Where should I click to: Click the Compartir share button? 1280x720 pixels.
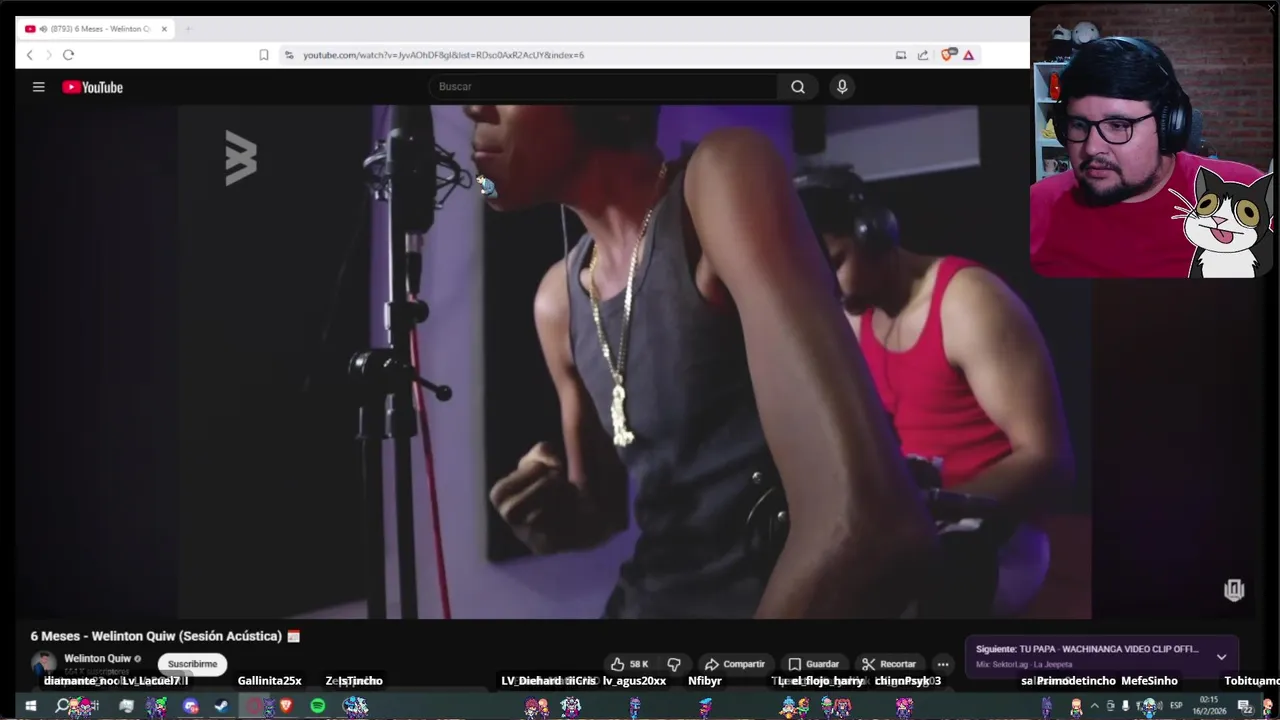click(735, 664)
